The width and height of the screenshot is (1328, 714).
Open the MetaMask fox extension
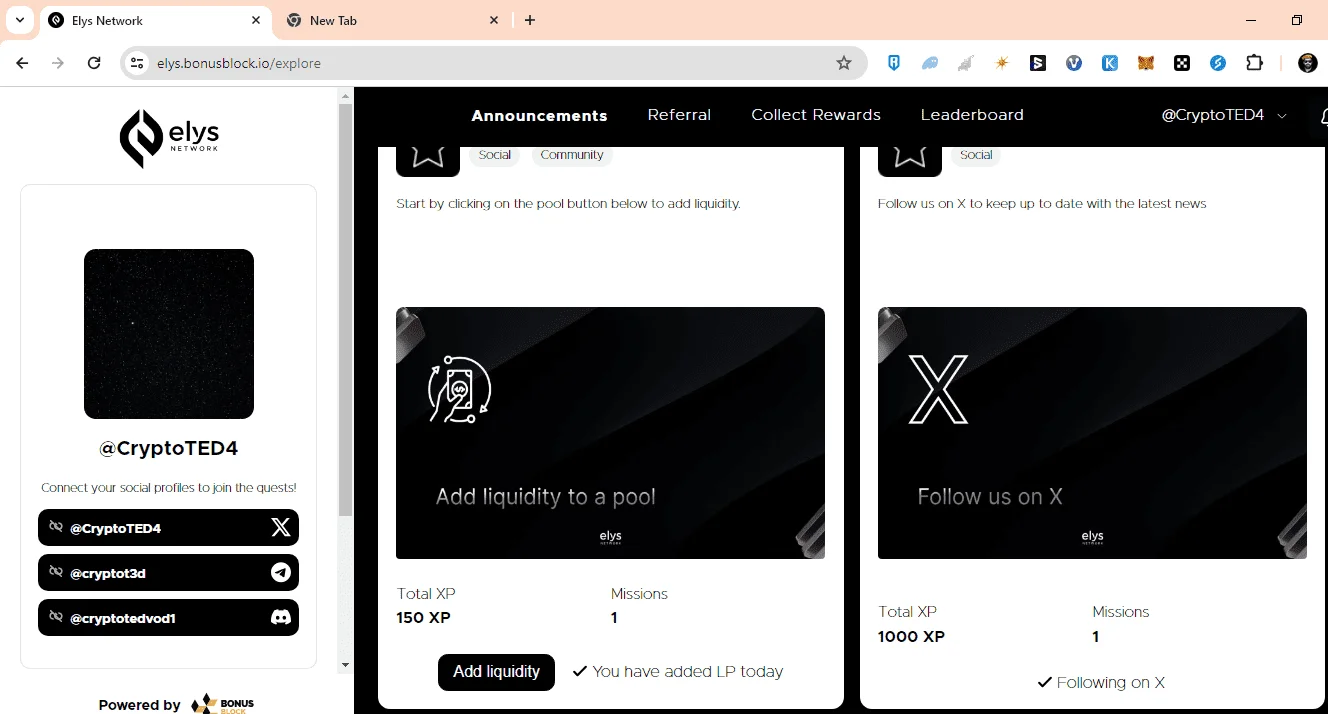(1146, 63)
